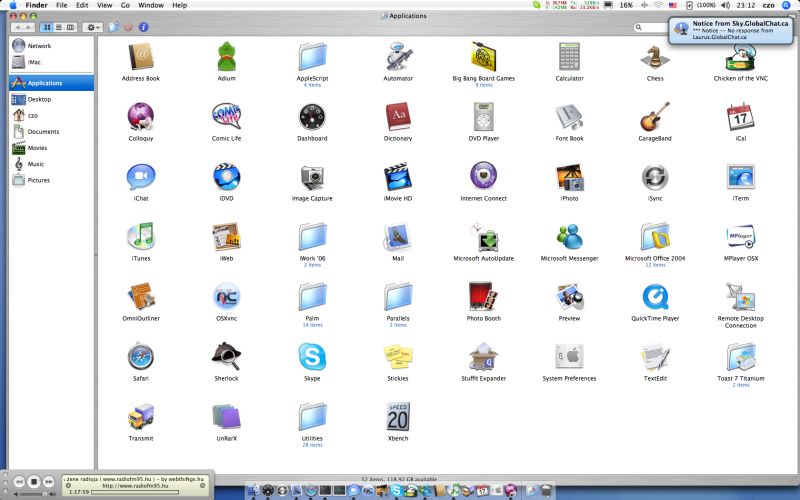Select the QuickTime Player icon
The width and height of the screenshot is (800, 500).
[655, 296]
